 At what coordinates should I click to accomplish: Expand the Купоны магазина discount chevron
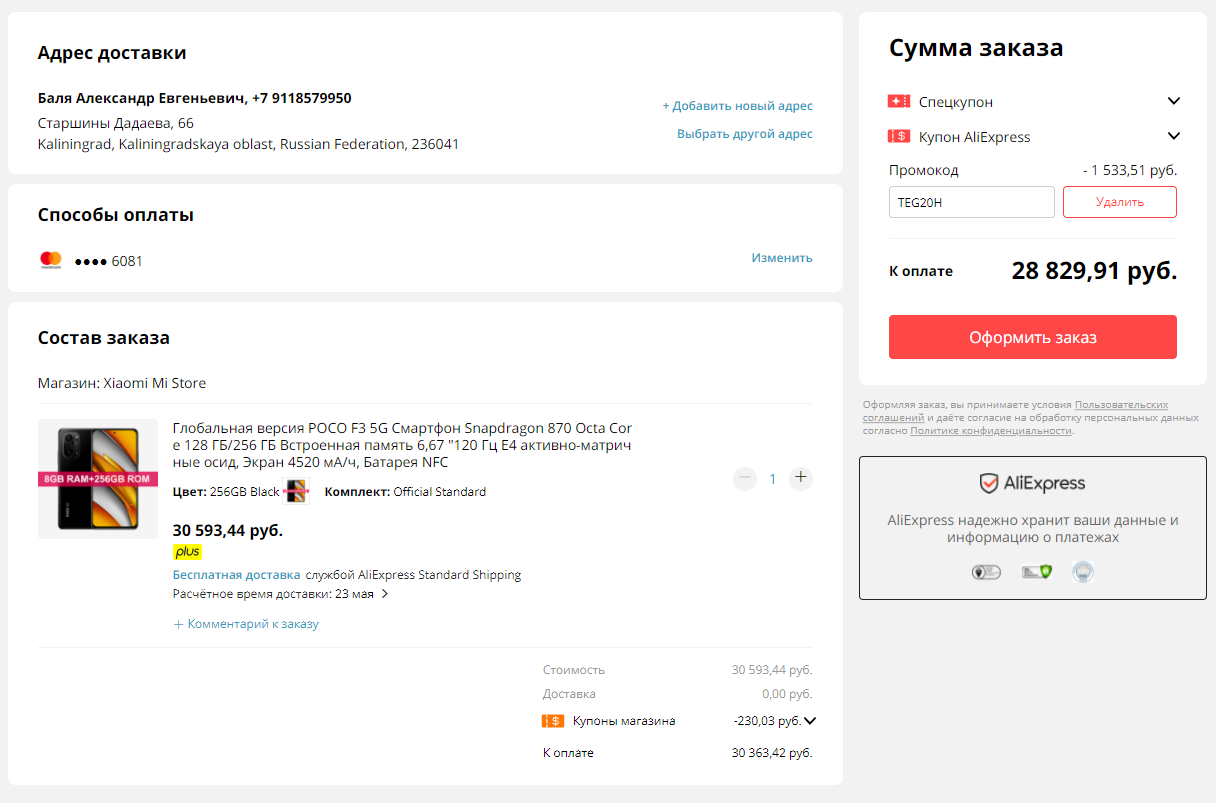(x=810, y=721)
